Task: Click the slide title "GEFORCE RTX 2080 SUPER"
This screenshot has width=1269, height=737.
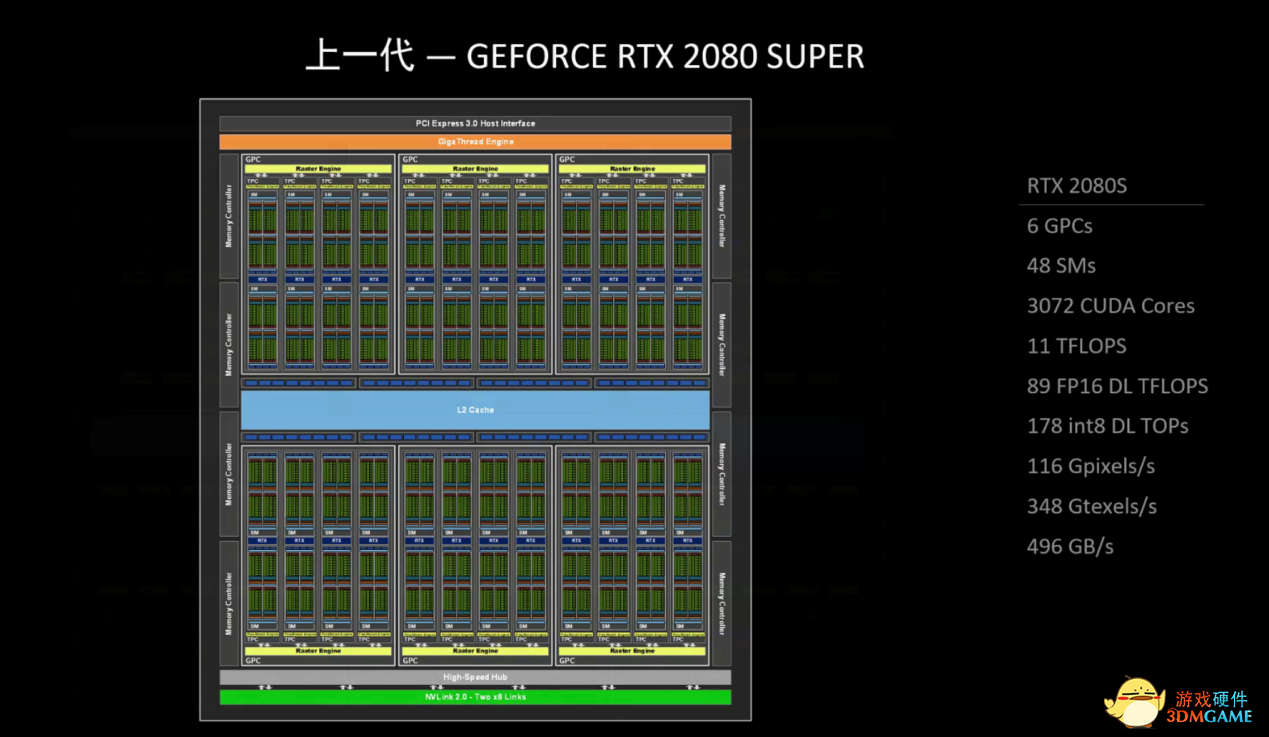Action: [665, 57]
